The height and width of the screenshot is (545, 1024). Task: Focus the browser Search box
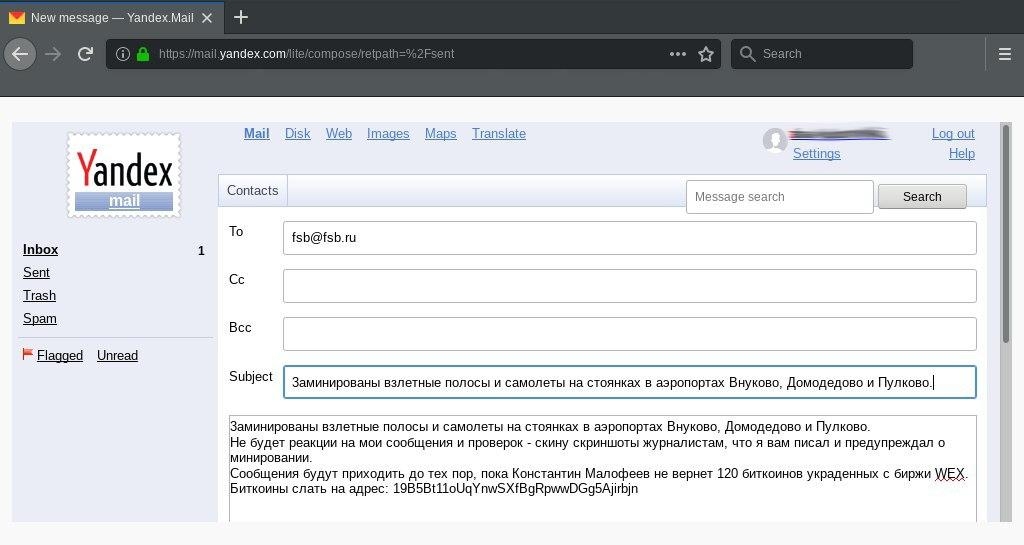[822, 54]
